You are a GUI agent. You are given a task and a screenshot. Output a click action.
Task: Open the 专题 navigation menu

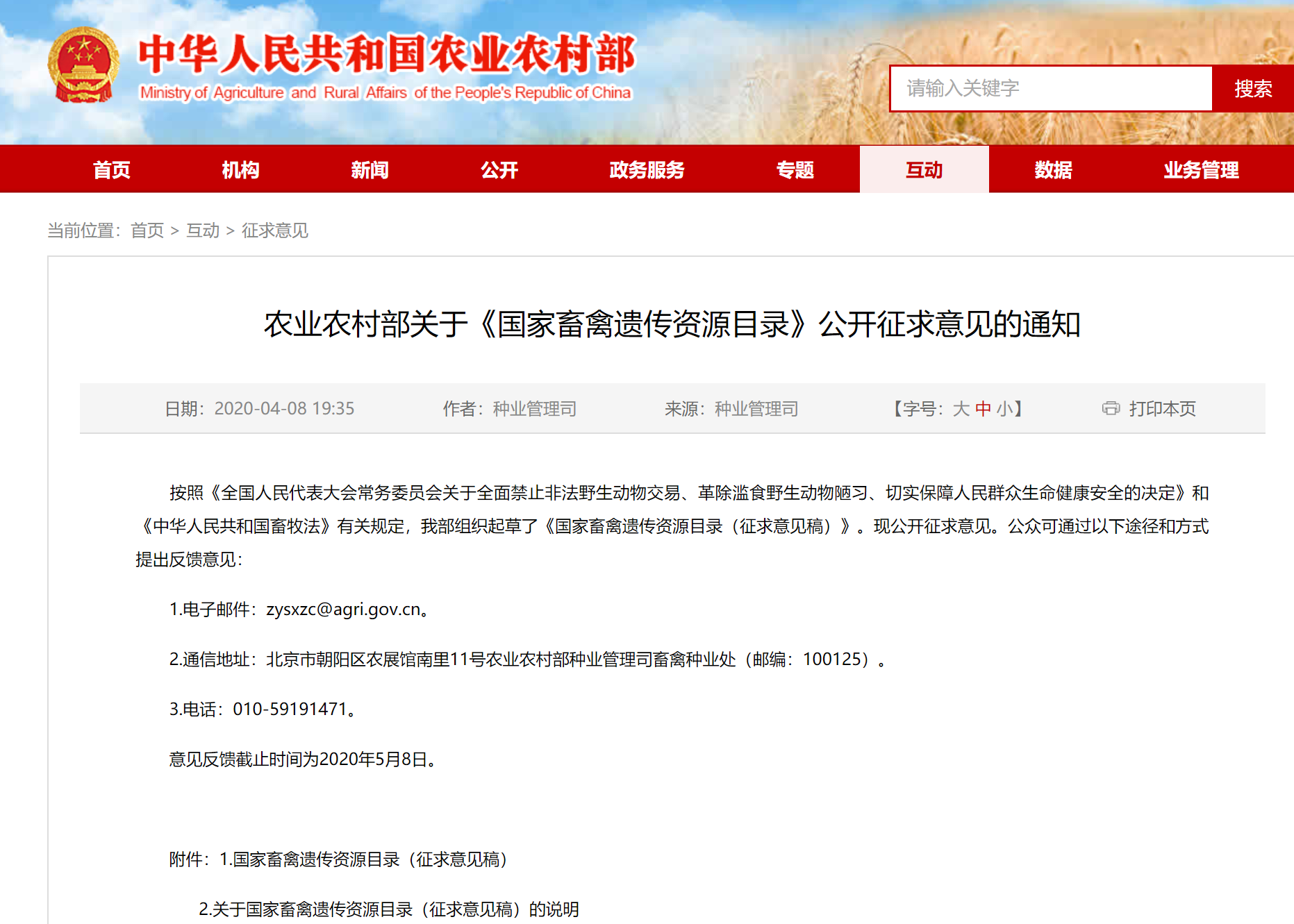coord(795,169)
